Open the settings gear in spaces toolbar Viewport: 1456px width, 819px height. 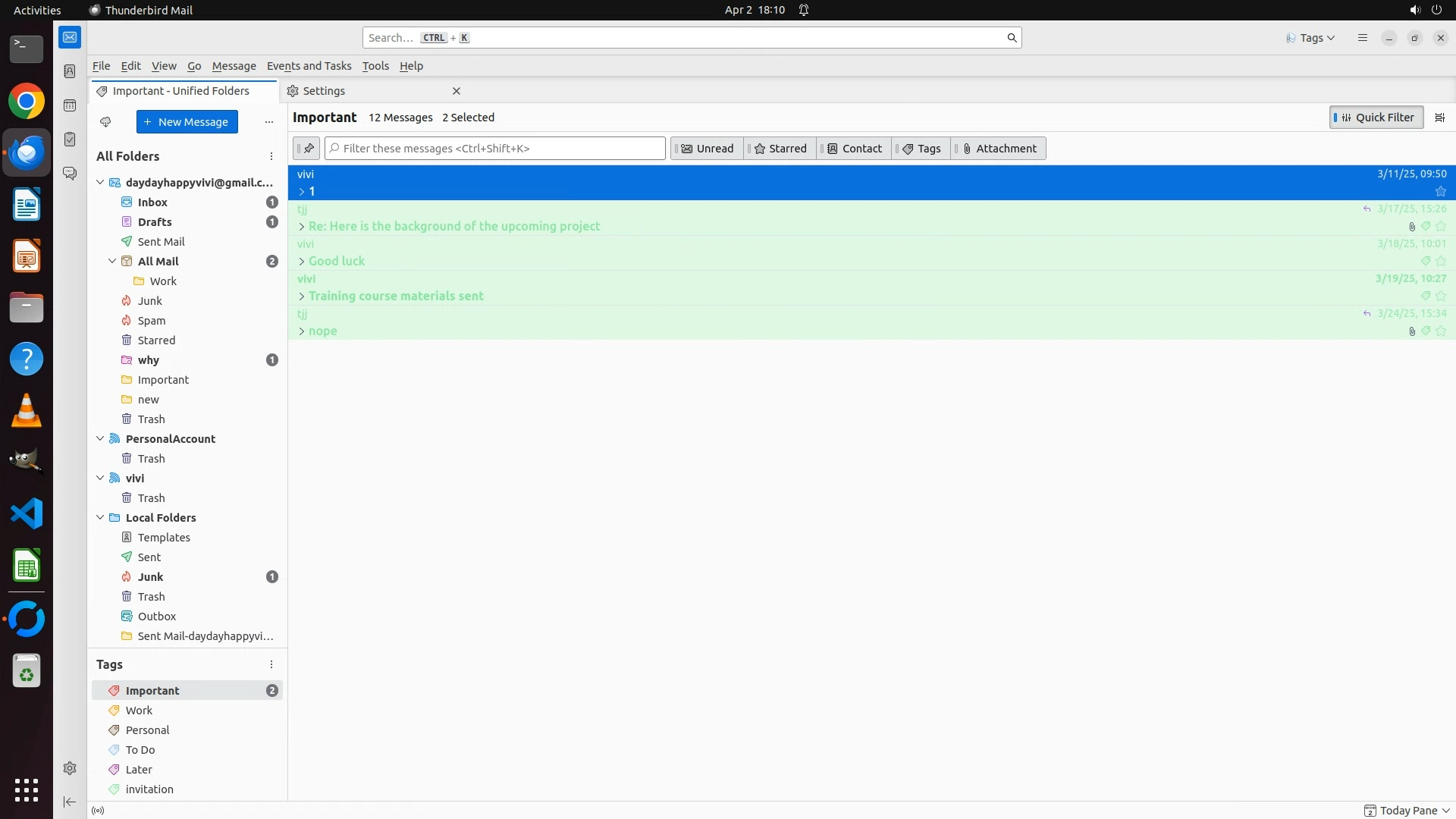(x=70, y=768)
